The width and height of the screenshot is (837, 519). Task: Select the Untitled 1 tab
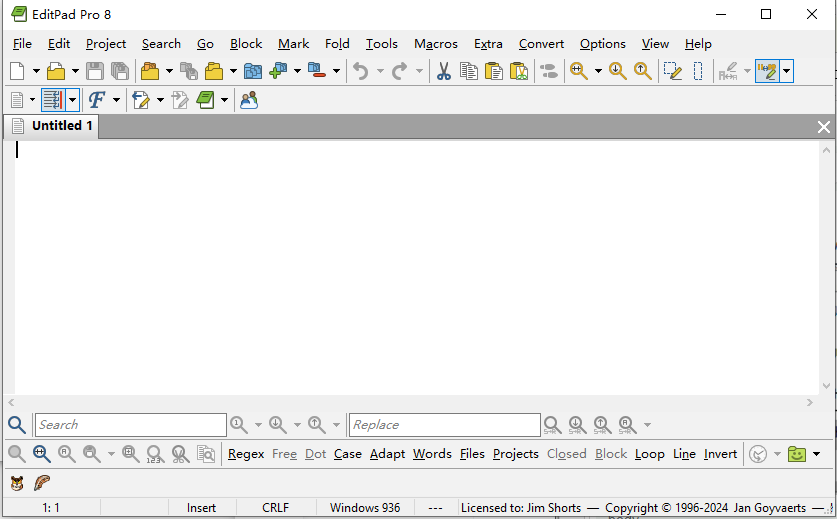coord(52,126)
